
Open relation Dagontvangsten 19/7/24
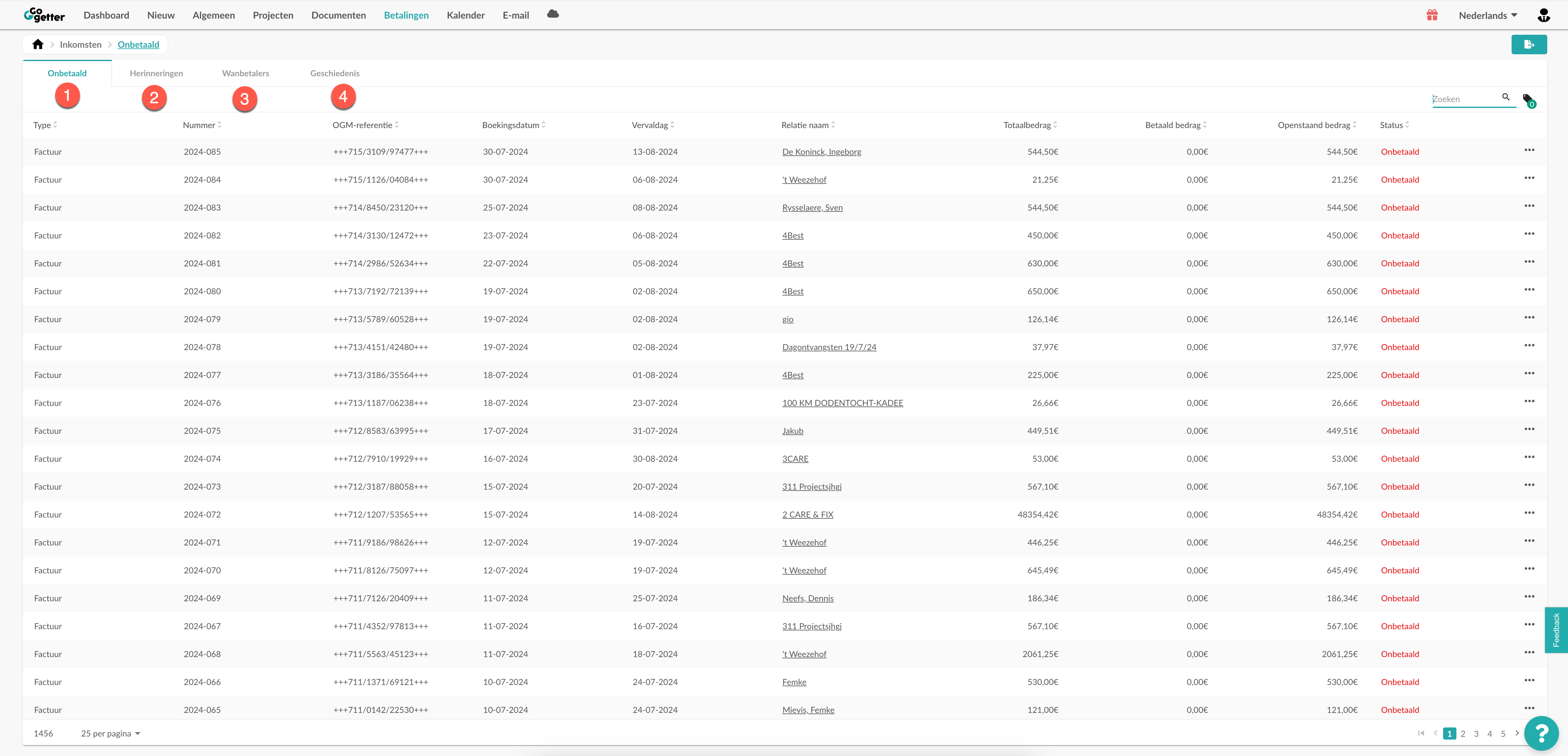(829, 348)
